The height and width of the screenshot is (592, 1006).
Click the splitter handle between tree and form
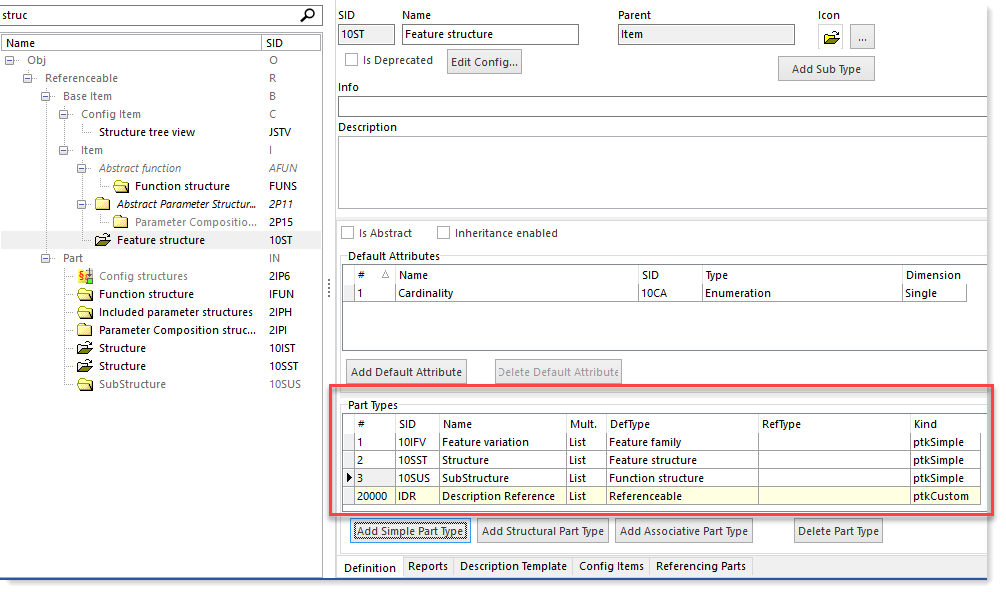(329, 289)
